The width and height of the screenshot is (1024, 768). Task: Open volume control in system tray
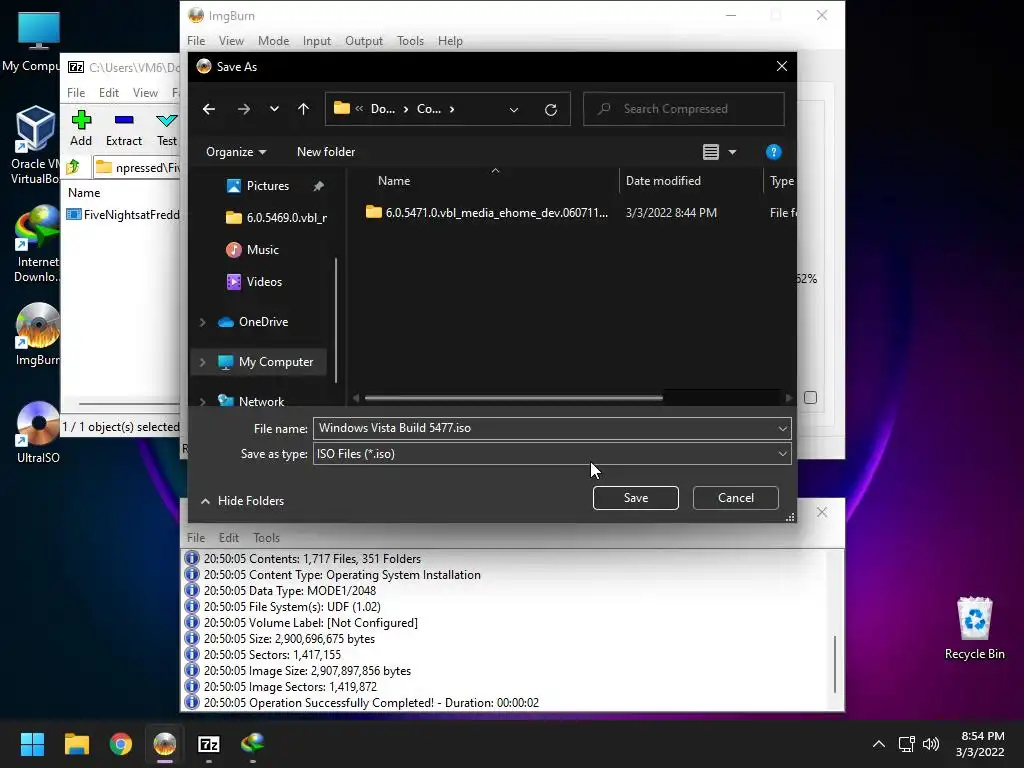point(931,744)
